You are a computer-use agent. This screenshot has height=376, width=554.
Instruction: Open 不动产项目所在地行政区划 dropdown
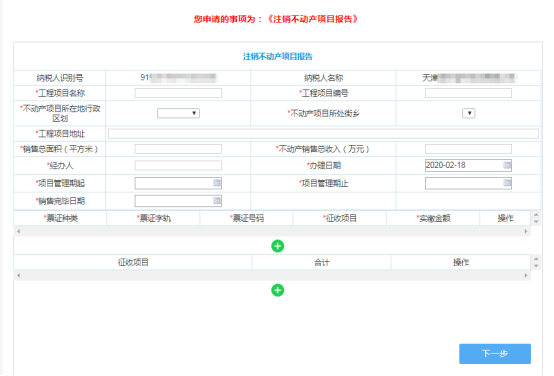pos(178,113)
